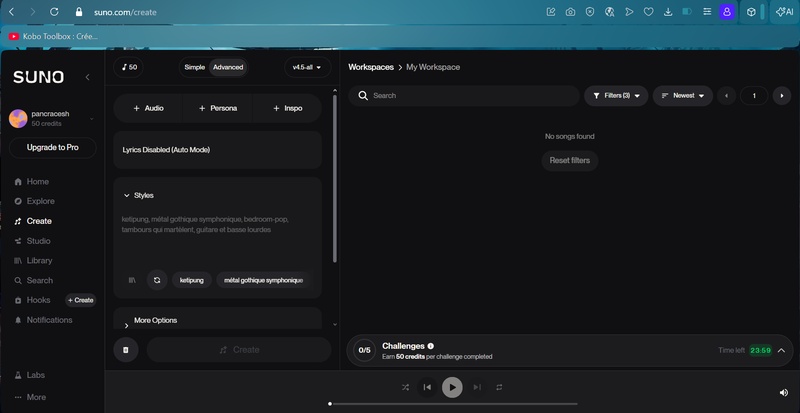This screenshot has width=800, height=413.
Task: Open the Kobo Toolbox bookmark
Action: 53,36
